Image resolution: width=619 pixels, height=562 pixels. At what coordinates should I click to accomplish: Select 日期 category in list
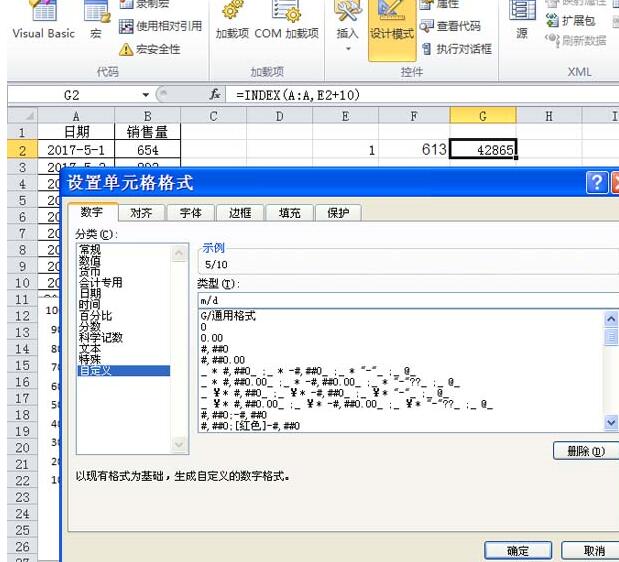(x=90, y=294)
